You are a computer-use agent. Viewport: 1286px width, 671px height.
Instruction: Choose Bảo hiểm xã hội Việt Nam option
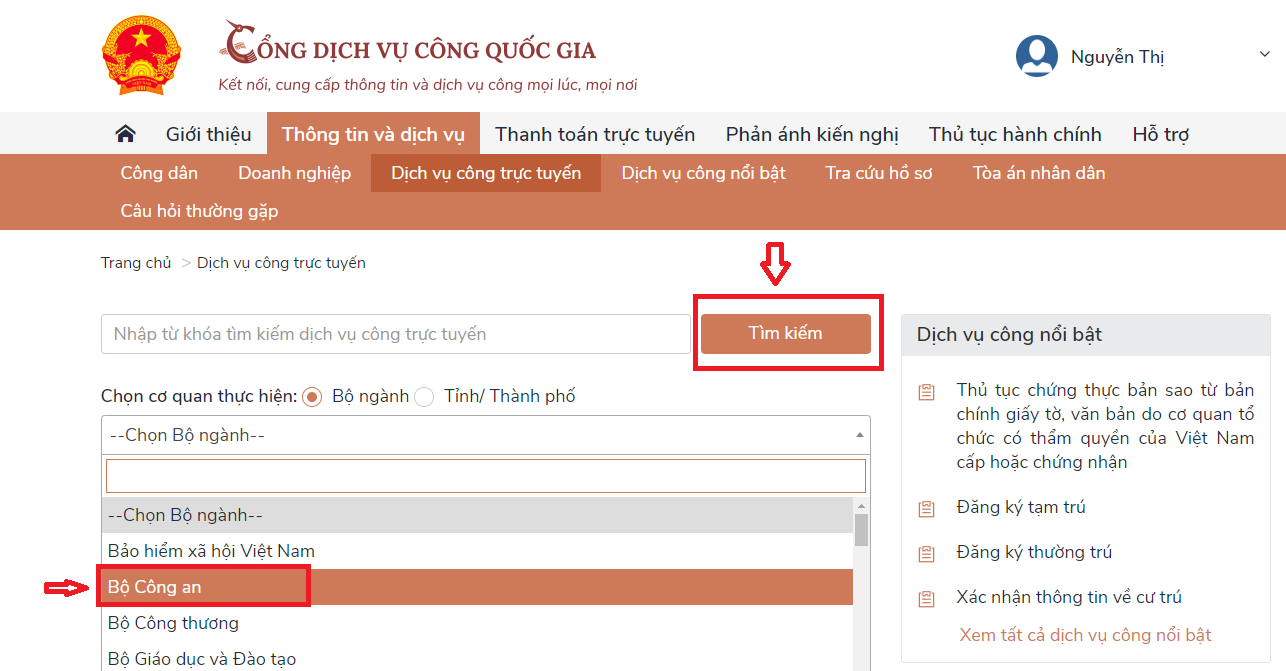[x=478, y=551]
